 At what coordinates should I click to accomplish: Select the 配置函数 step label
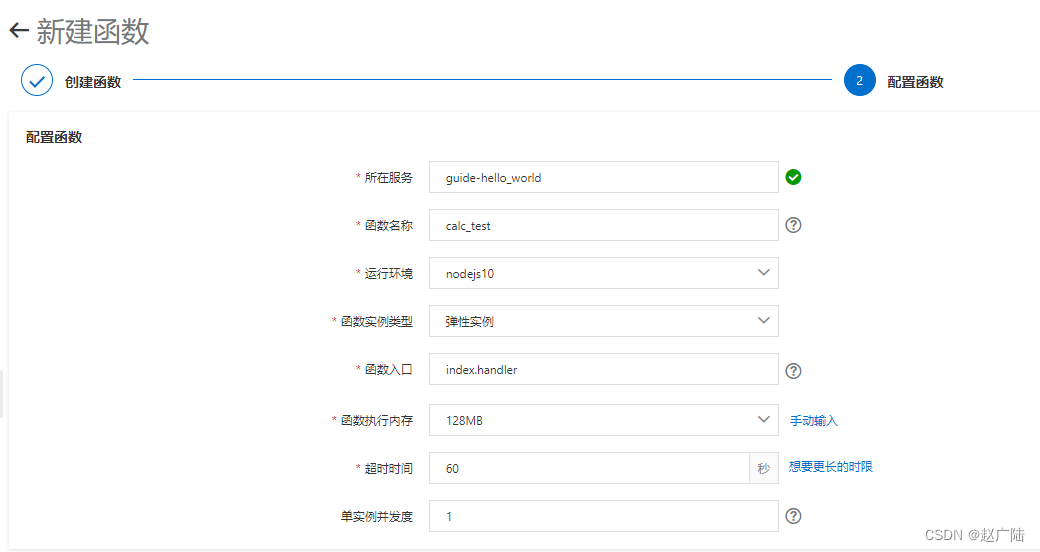click(915, 82)
